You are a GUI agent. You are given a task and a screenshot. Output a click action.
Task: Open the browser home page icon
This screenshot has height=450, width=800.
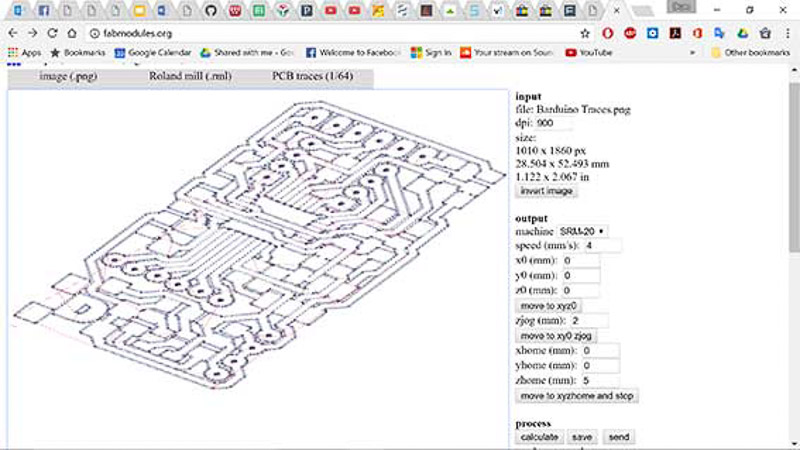pos(72,33)
